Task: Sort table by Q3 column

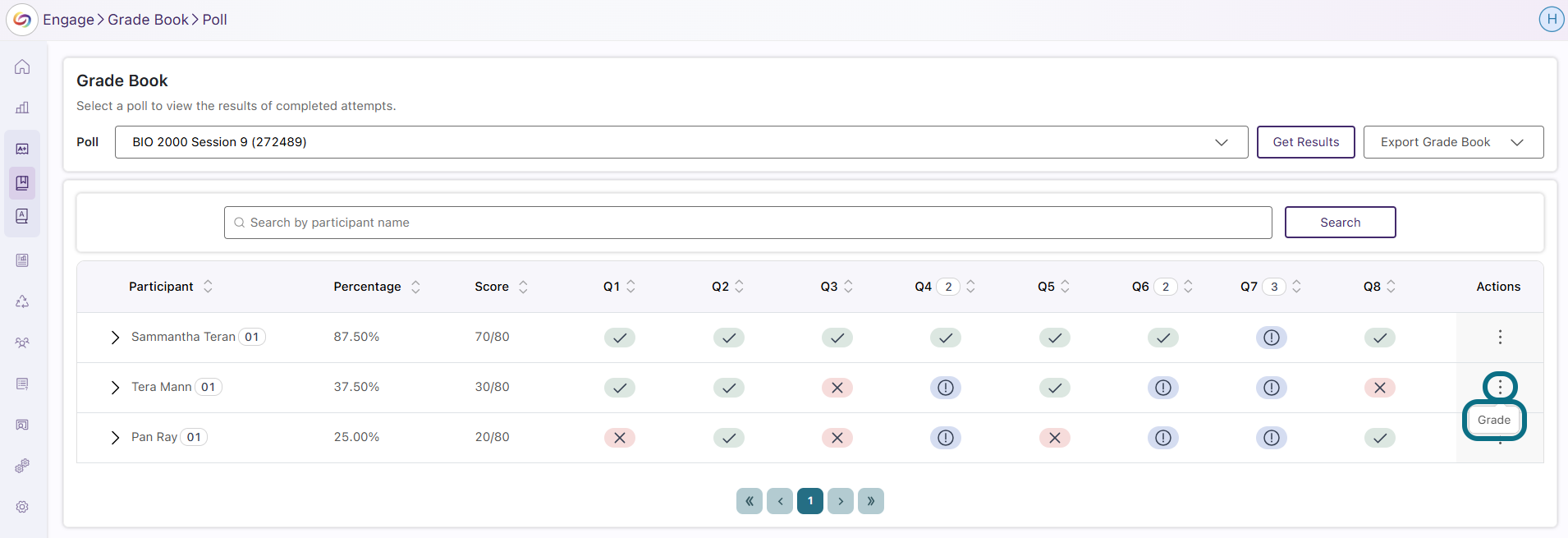Action: point(848,287)
